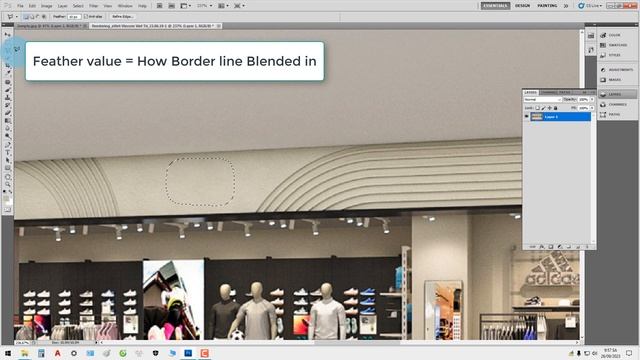Open the Adjustments panel icon

(603, 70)
